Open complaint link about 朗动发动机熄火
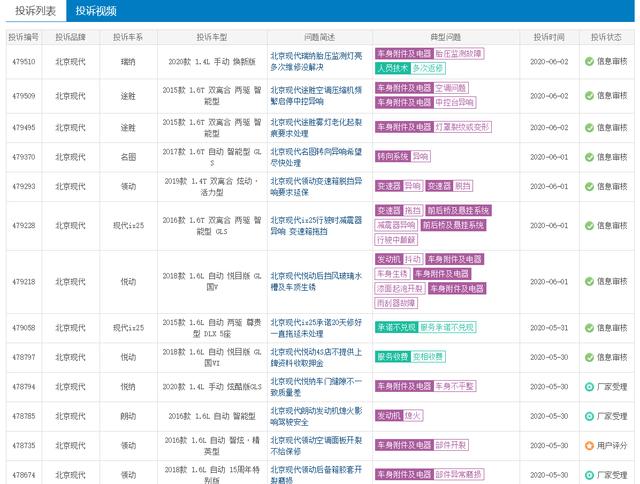This screenshot has height=484, width=640. point(316,416)
